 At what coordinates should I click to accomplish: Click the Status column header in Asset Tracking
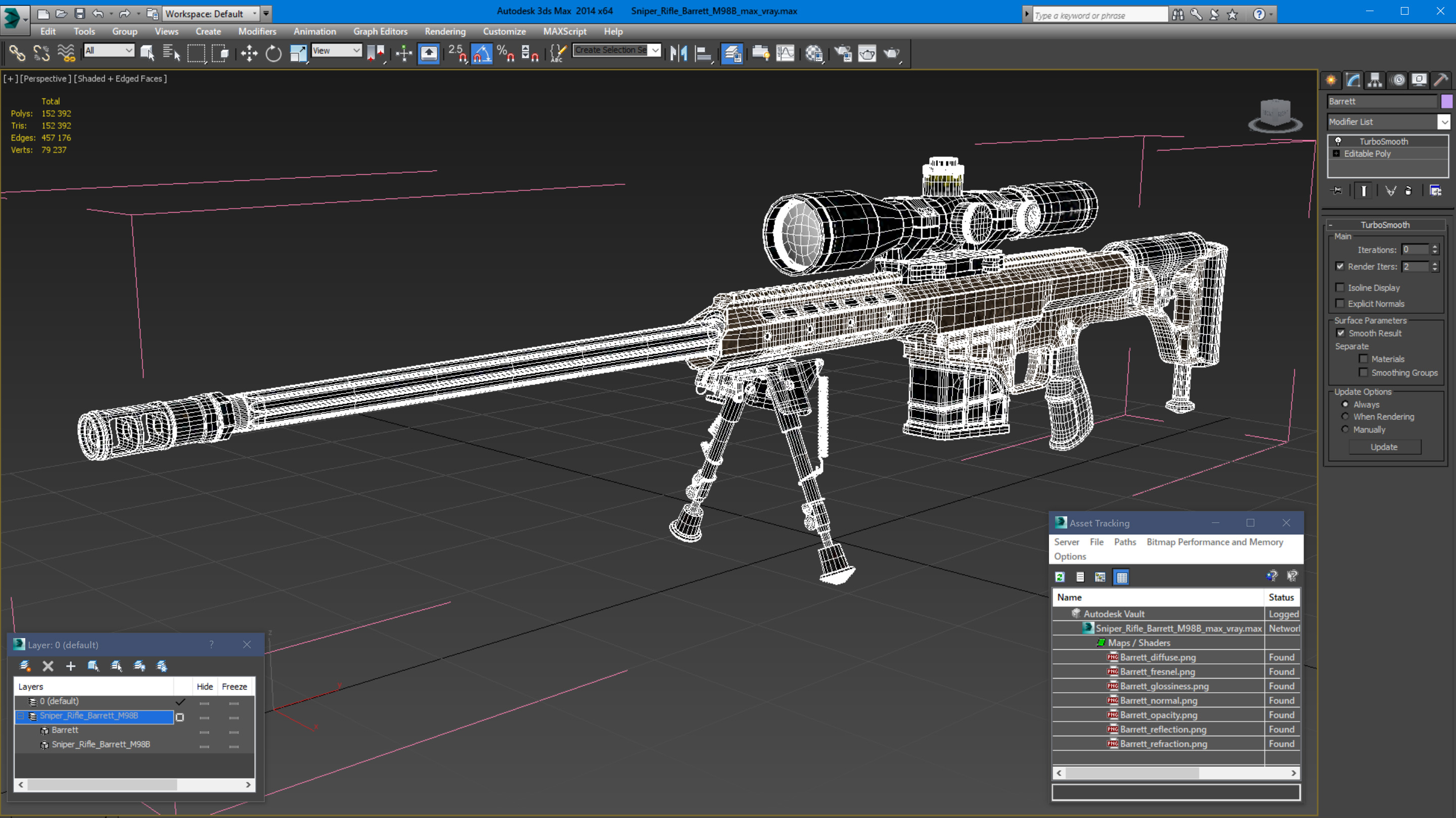coord(1282,597)
